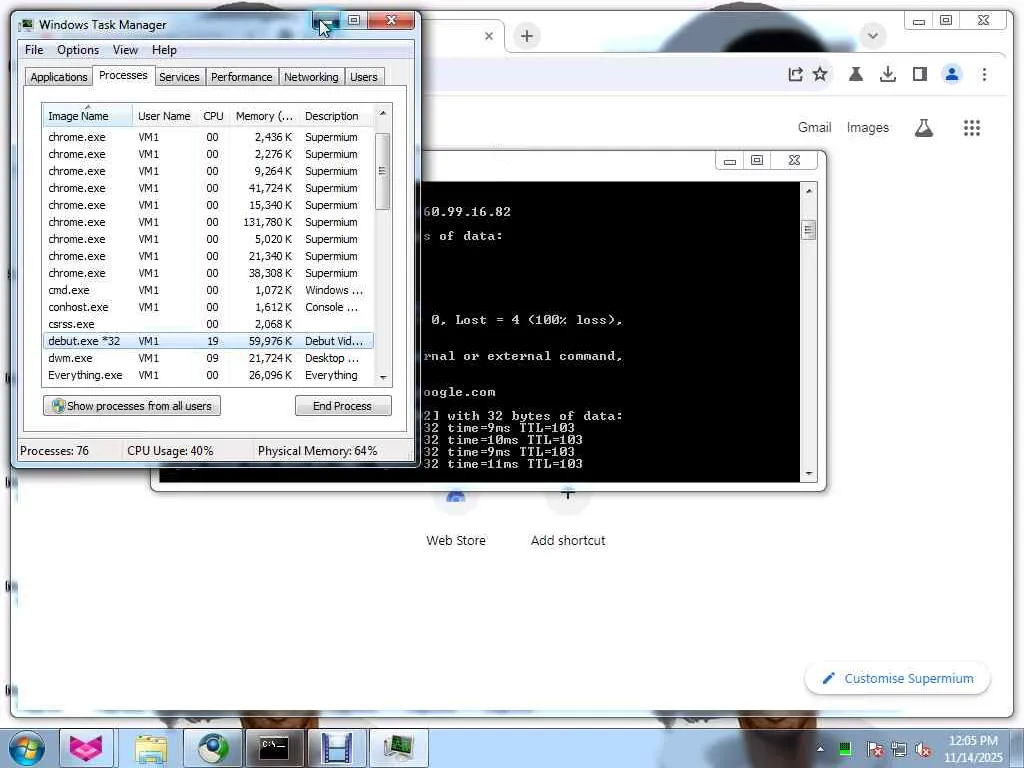Switch to the Services tab

(x=179, y=77)
